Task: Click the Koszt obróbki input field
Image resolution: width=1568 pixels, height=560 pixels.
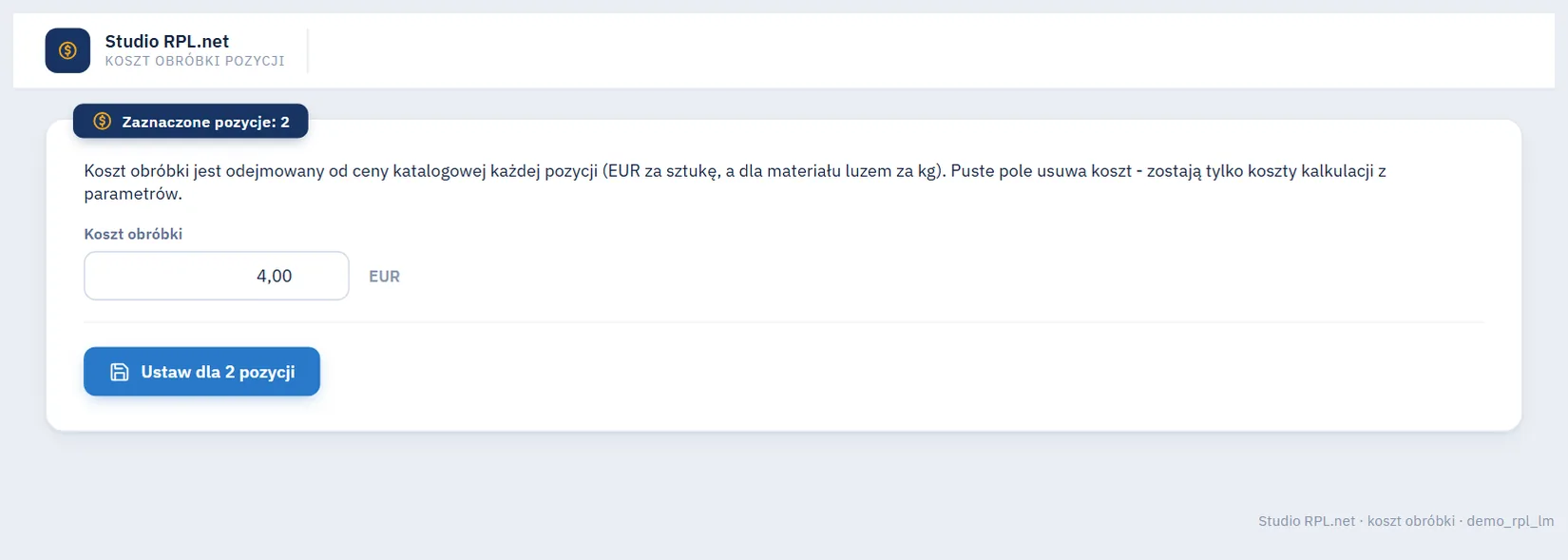Action: (217, 276)
